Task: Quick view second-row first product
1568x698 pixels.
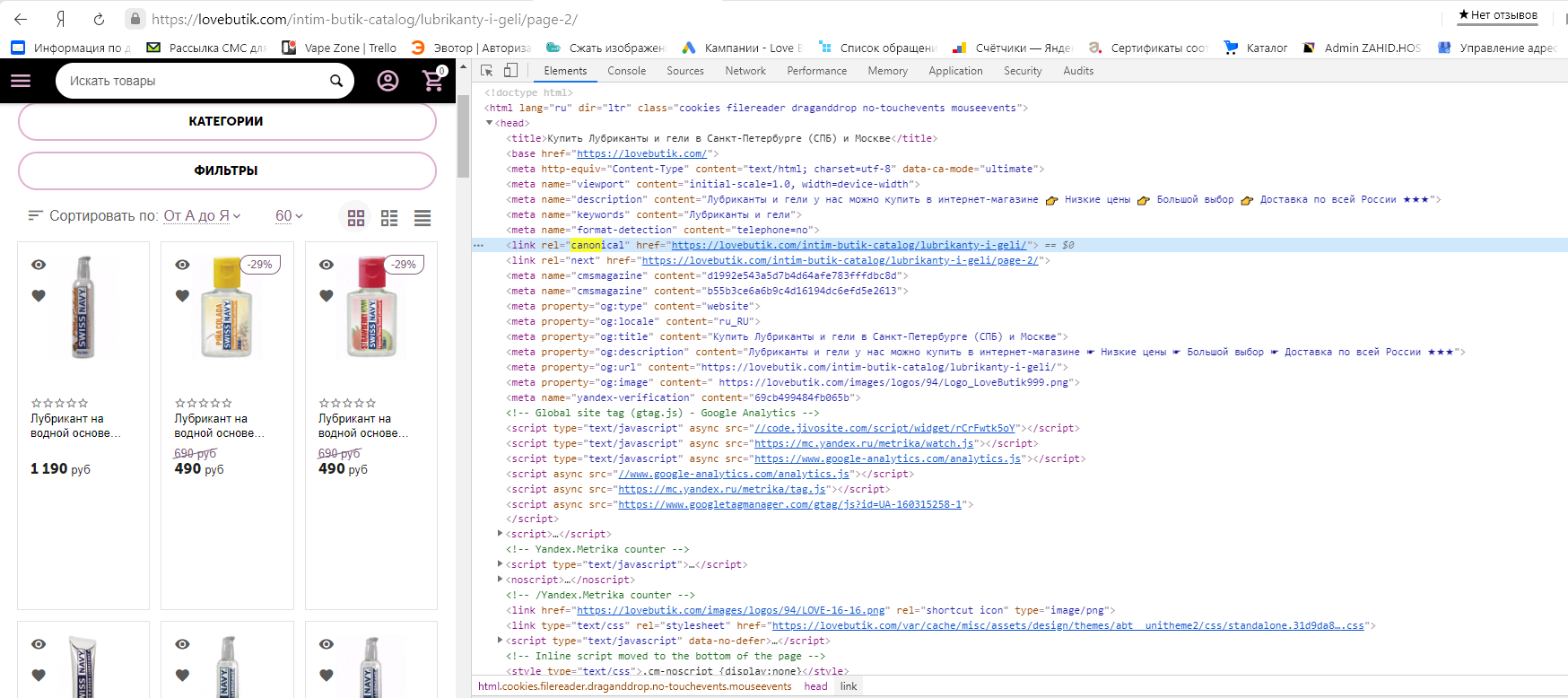Action: (x=39, y=644)
